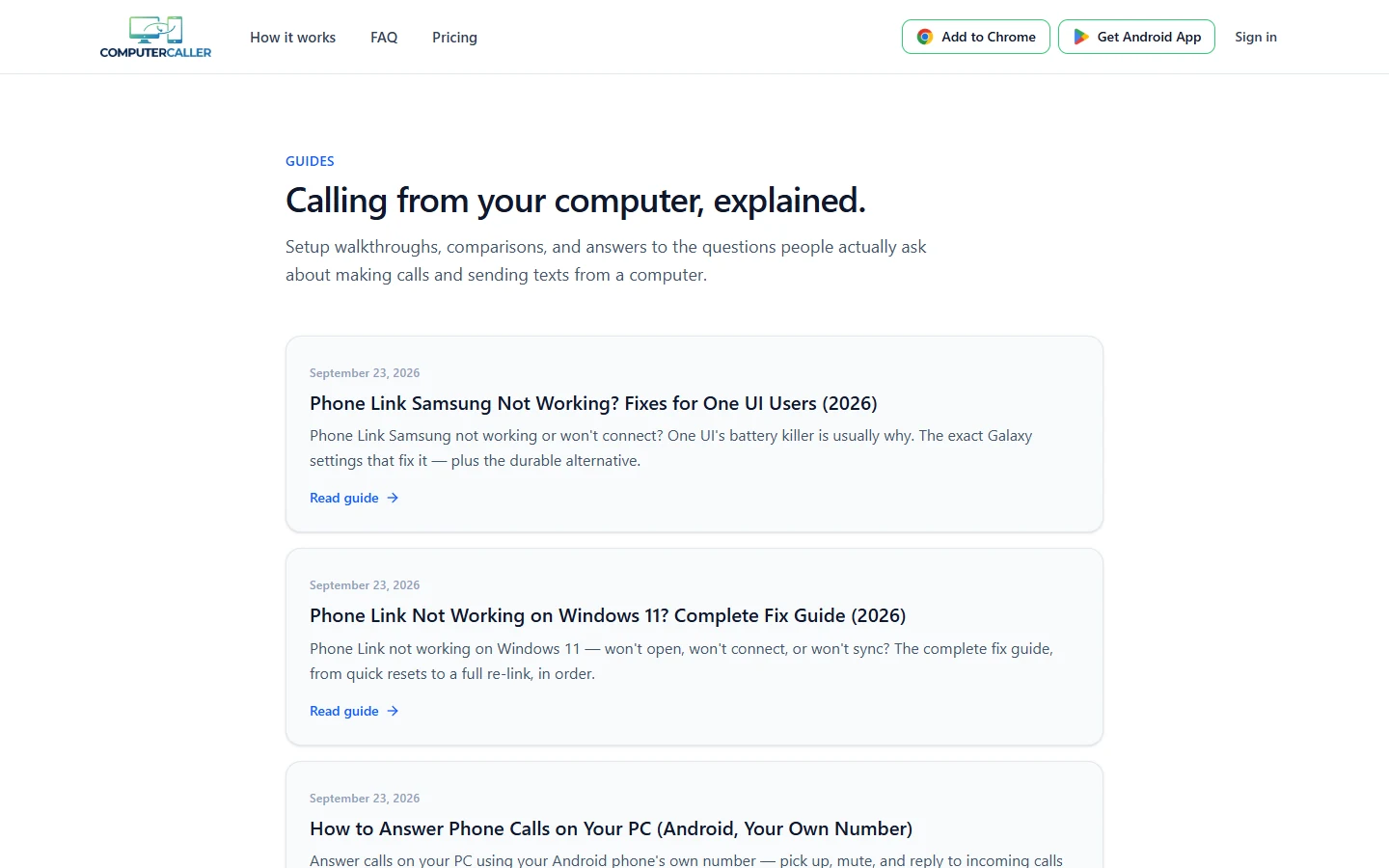Click the GUIDES section label
The width and height of the screenshot is (1389, 868).
coord(310,161)
